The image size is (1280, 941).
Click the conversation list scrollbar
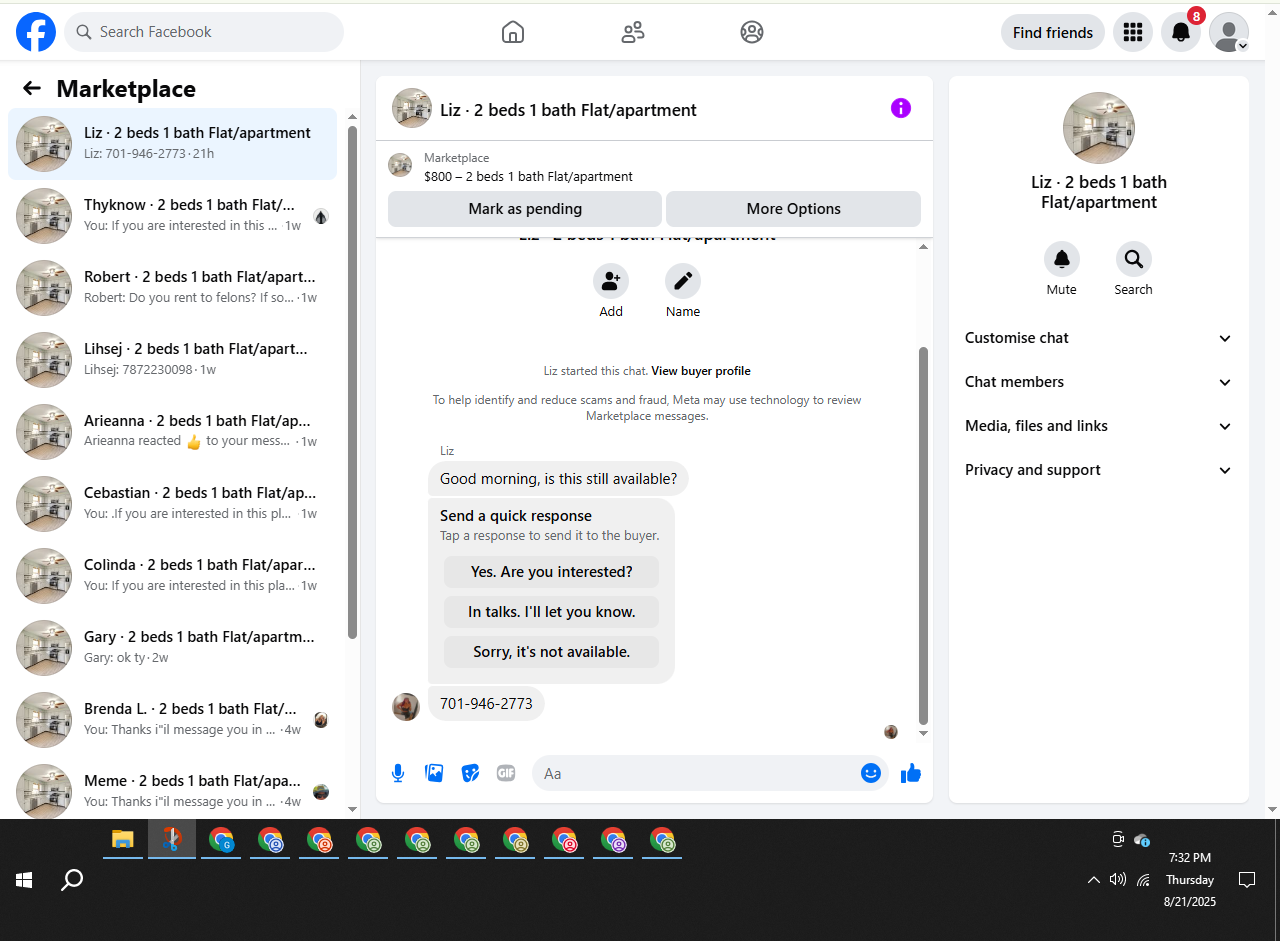[352, 382]
